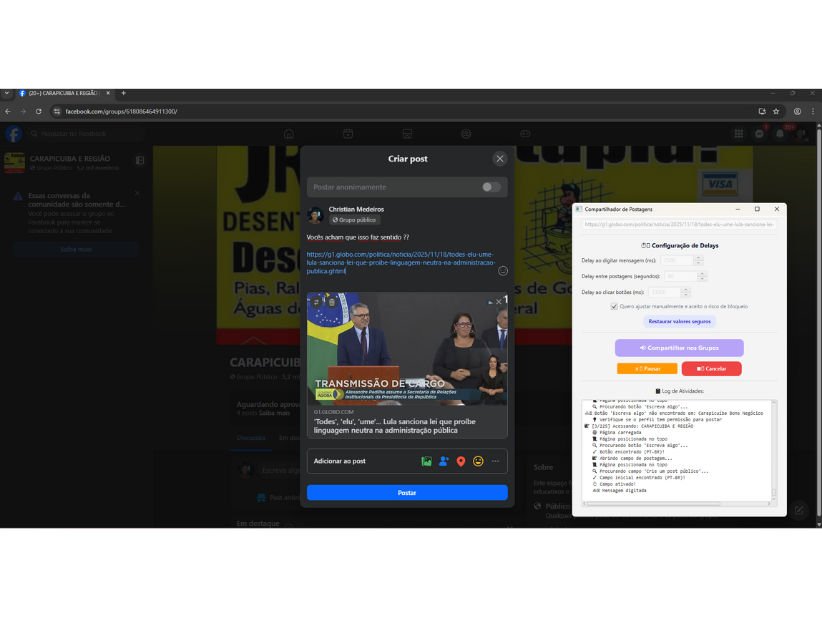
Task: Open emoji picker in post text area
Action: [502, 271]
